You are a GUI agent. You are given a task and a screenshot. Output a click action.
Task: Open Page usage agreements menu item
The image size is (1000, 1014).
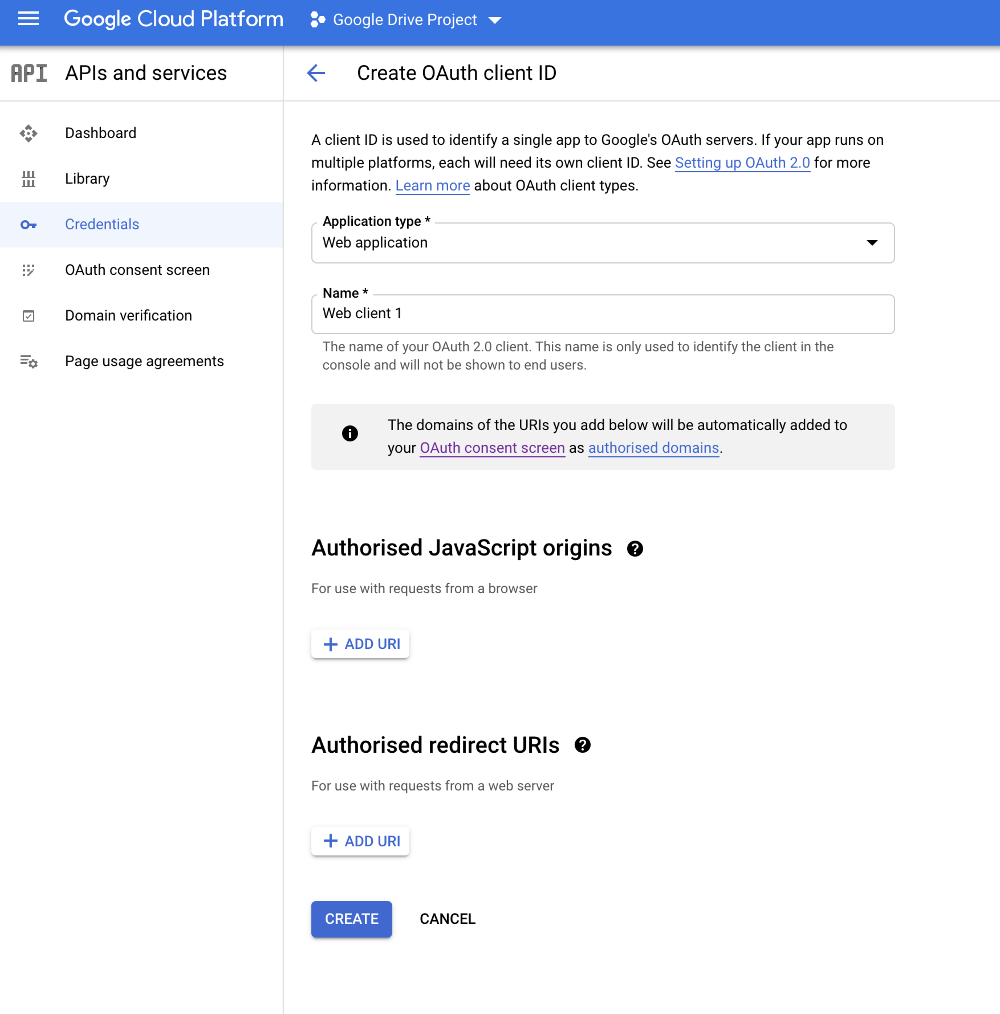point(144,361)
